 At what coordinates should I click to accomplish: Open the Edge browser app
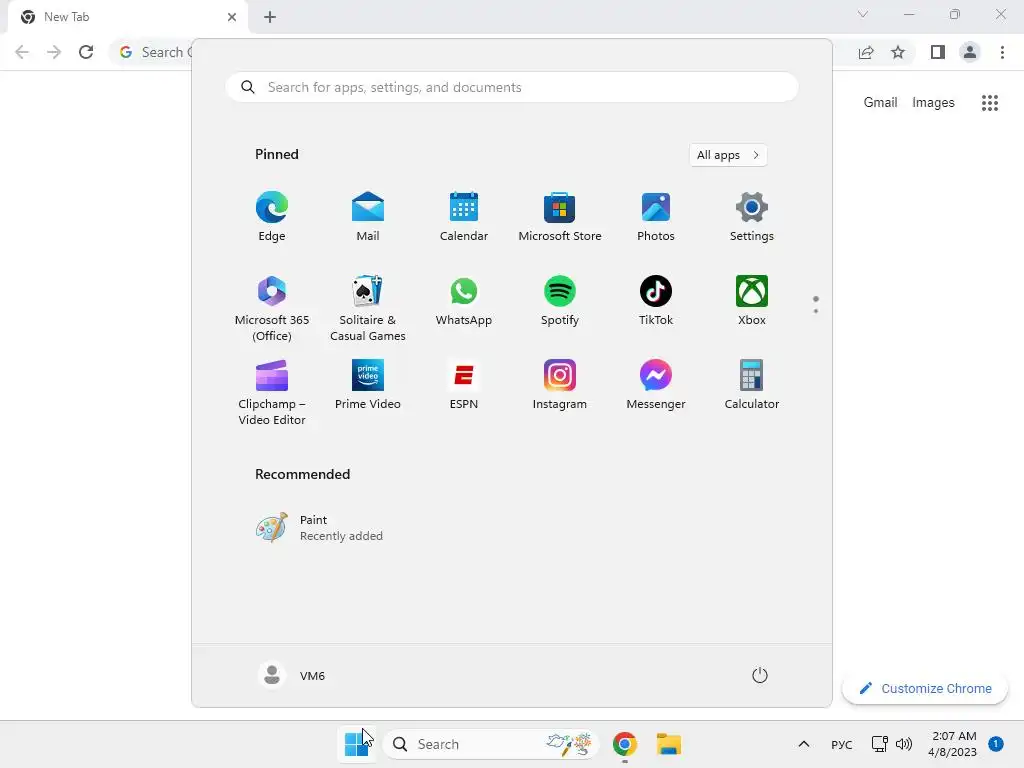[x=272, y=217]
